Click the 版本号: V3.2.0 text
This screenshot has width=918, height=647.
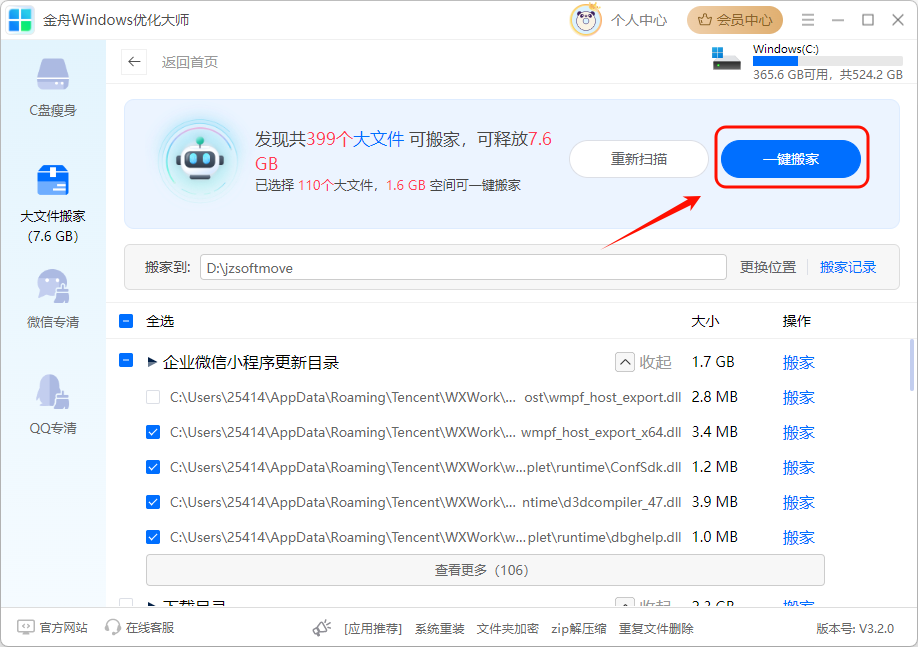(855, 628)
